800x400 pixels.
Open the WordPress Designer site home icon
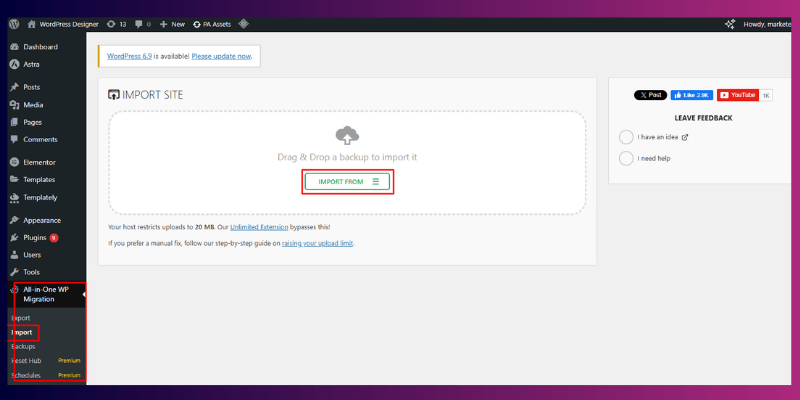pos(32,24)
